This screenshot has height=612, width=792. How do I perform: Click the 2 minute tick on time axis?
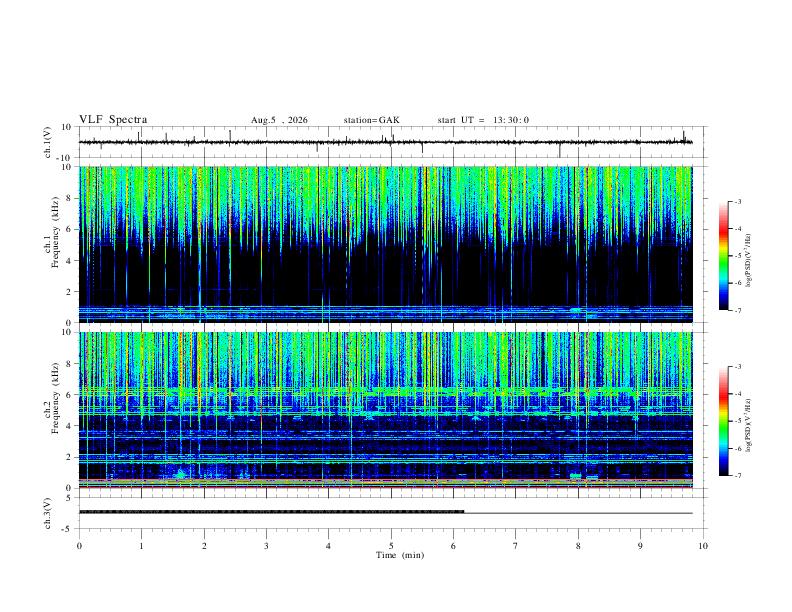[204, 546]
